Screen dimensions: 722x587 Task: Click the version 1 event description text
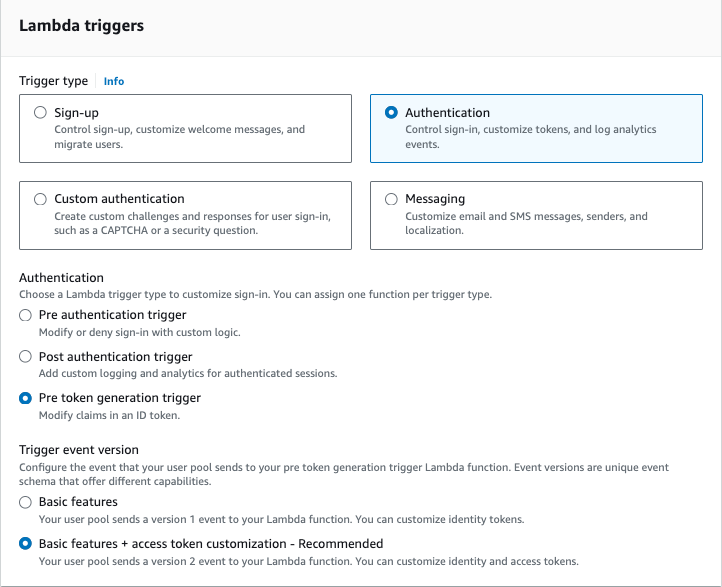tap(281, 519)
